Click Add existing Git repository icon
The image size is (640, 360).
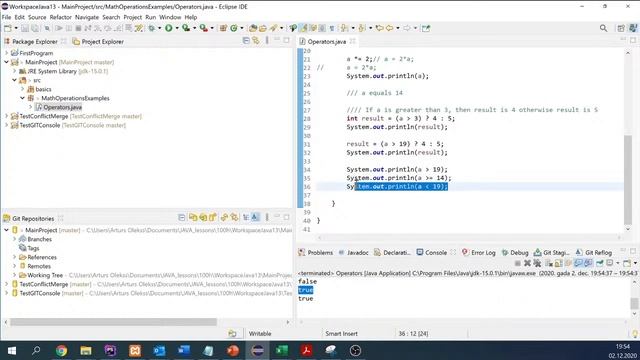(x=193, y=218)
